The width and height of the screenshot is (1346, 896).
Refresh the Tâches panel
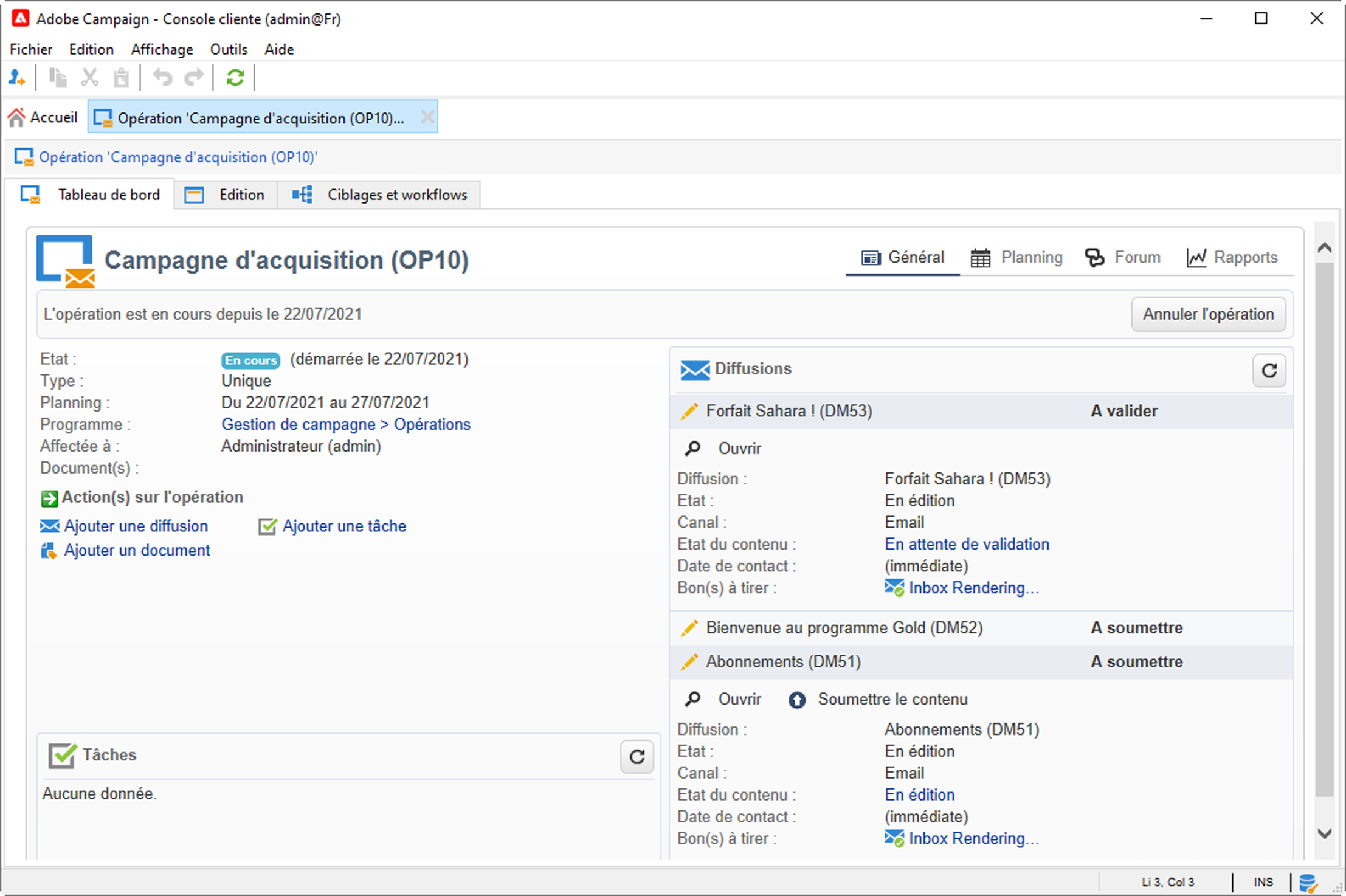coord(637,756)
